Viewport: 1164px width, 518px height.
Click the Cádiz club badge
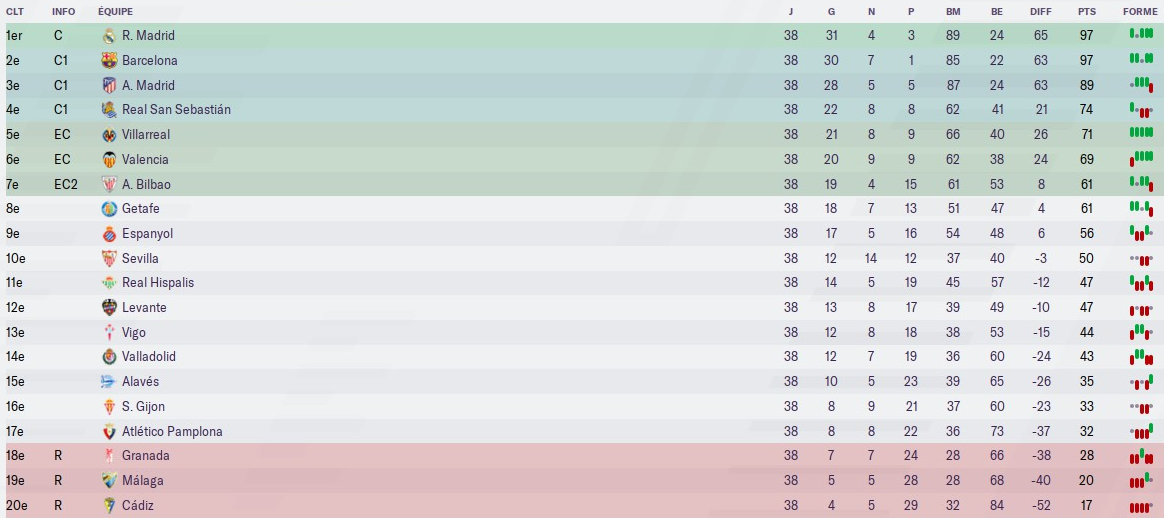pos(110,505)
